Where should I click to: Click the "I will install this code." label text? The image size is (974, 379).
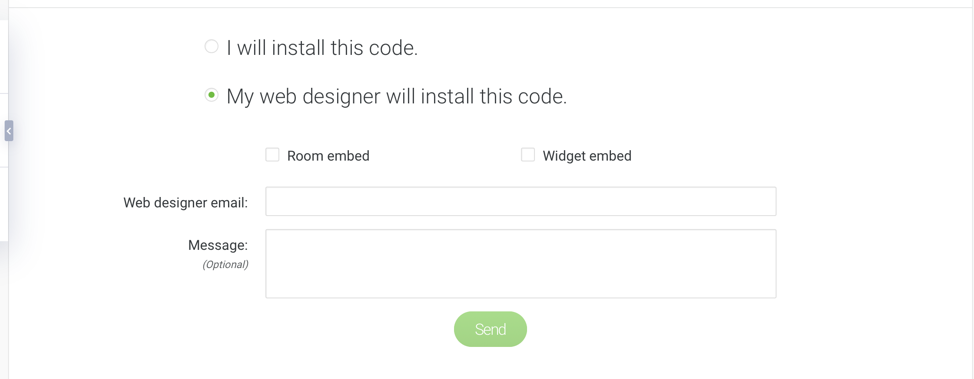[322, 48]
